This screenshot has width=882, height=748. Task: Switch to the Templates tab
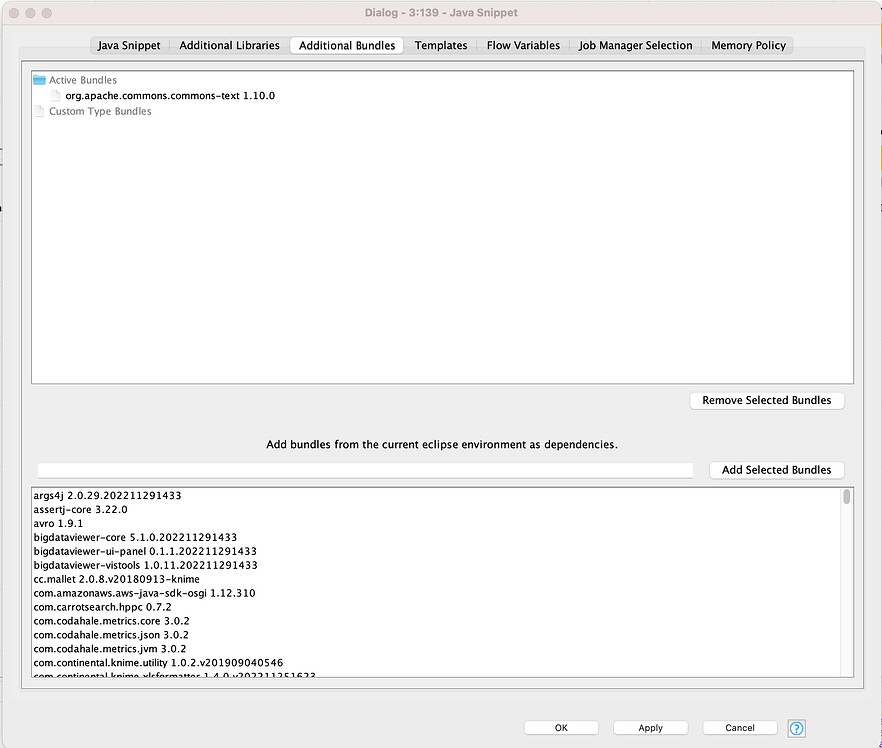pos(440,45)
